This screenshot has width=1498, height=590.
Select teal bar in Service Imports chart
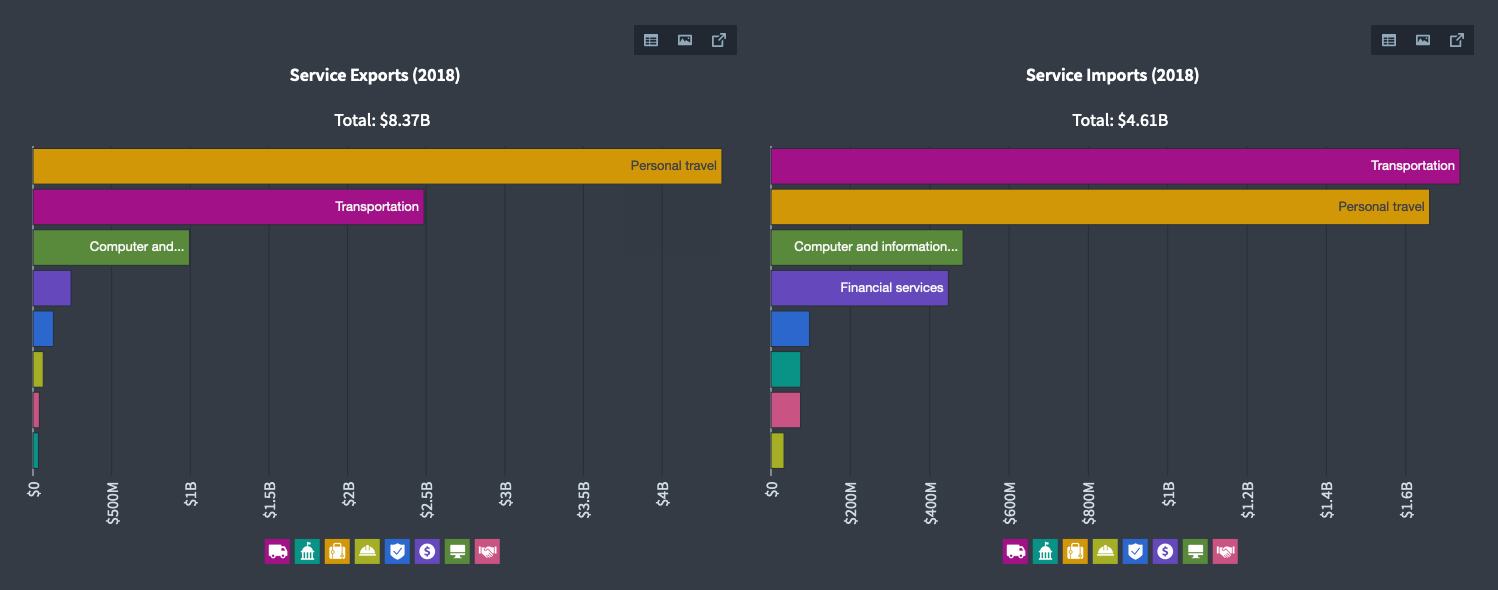point(786,369)
